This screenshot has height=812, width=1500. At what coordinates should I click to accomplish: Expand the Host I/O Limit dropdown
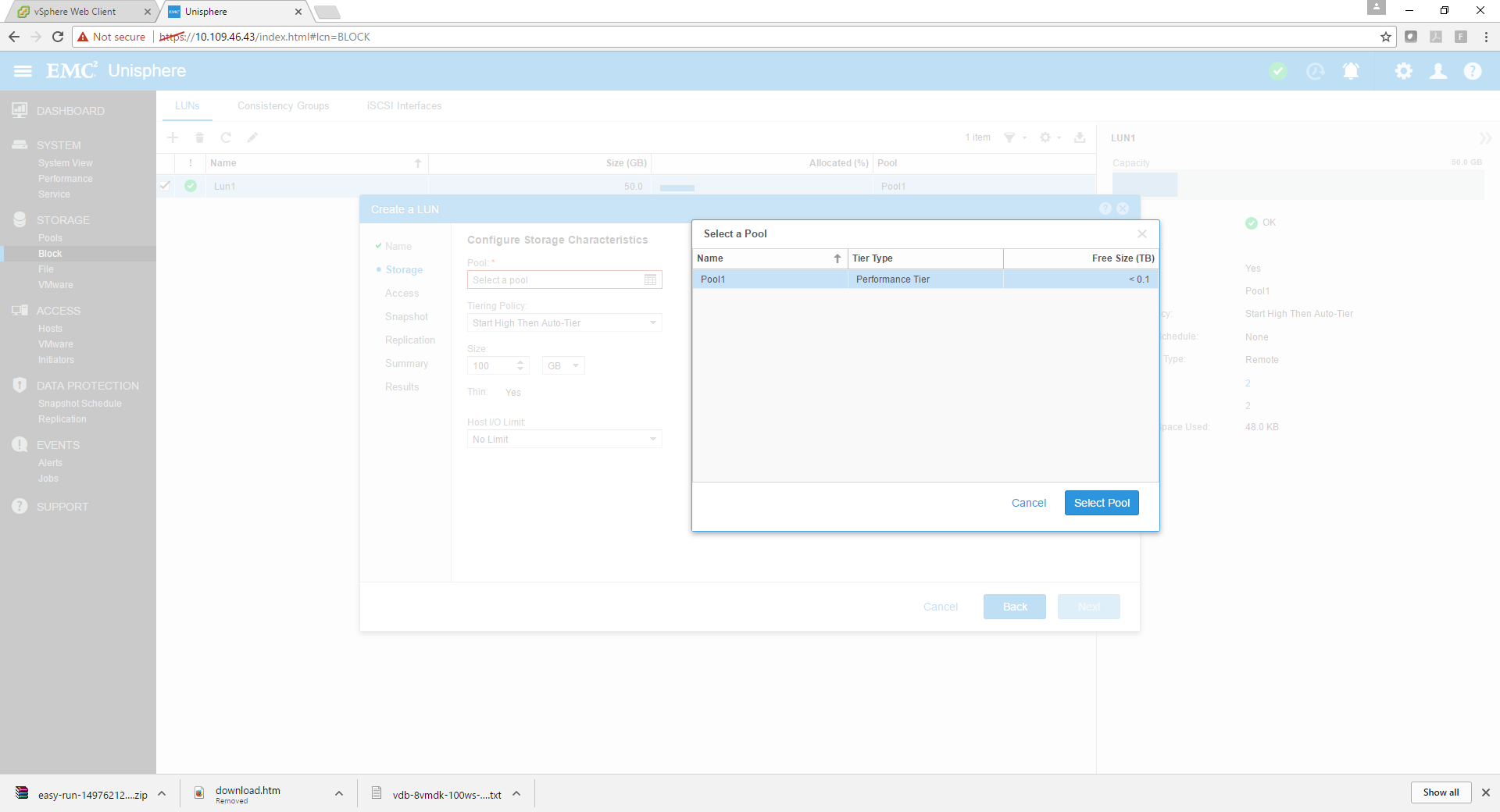pos(564,439)
